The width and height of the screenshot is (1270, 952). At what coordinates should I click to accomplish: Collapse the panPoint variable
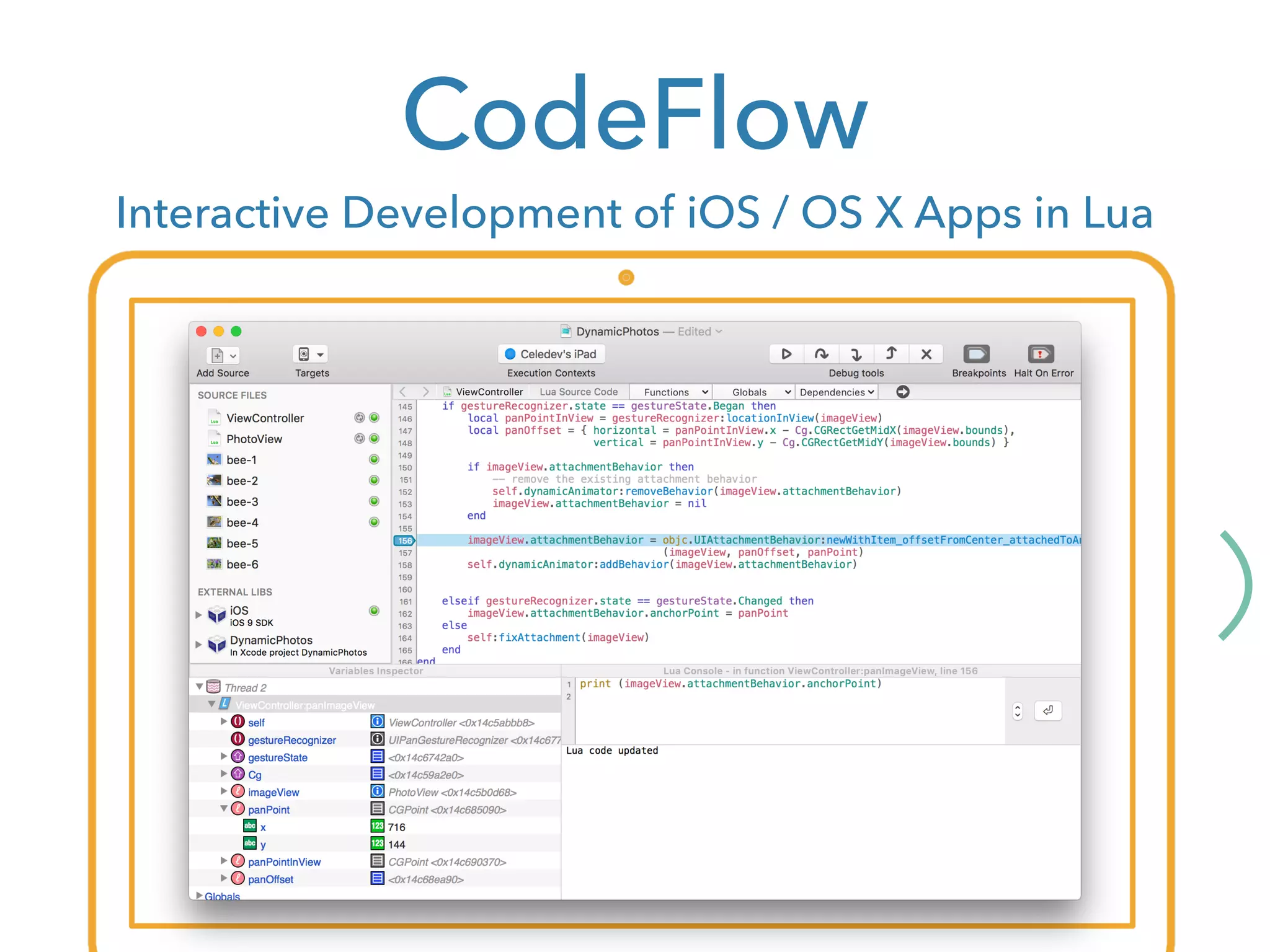(x=224, y=809)
